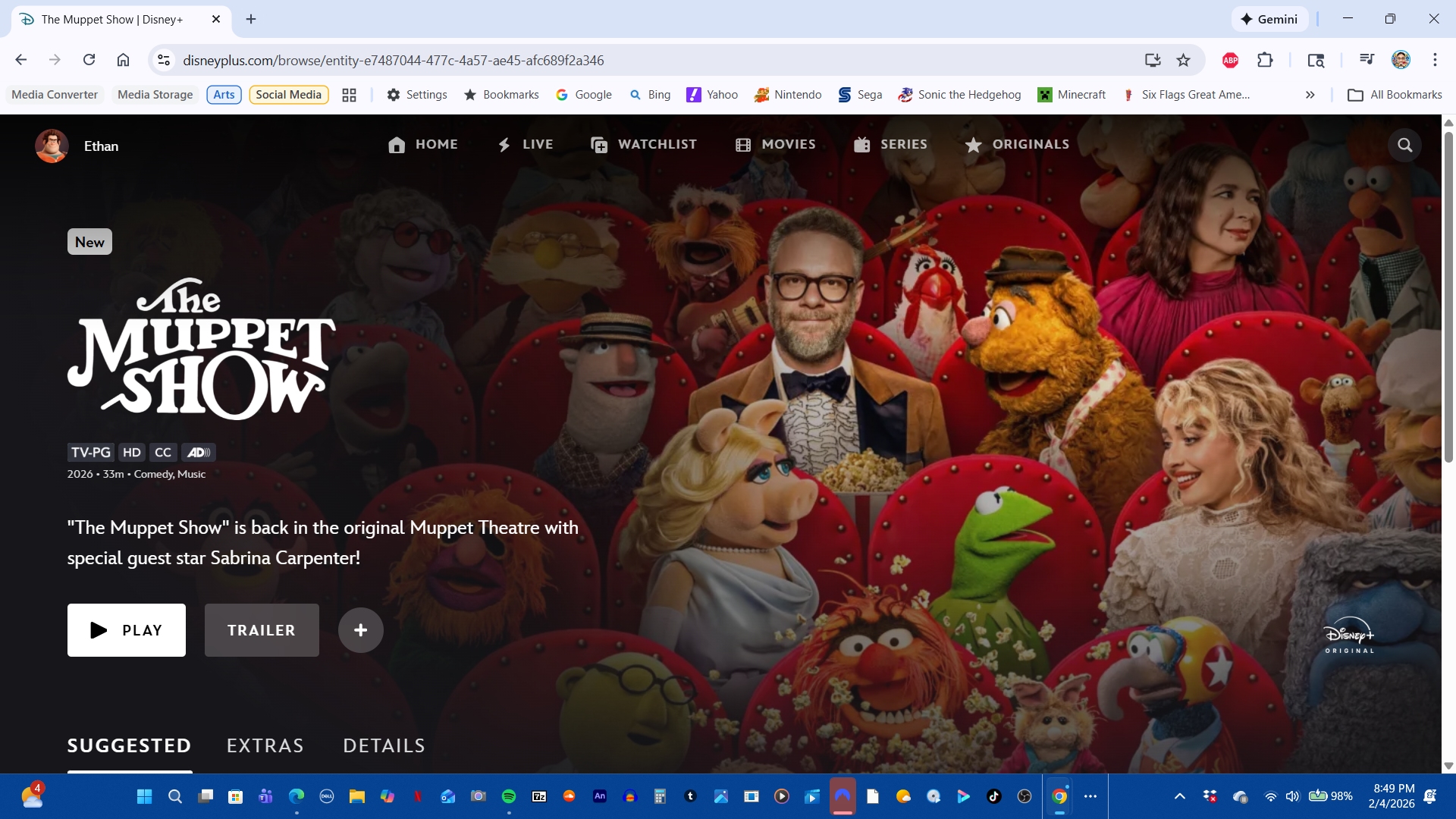This screenshot has width=1456, height=819.
Task: Show hidden system tray icons
Action: (1179, 796)
